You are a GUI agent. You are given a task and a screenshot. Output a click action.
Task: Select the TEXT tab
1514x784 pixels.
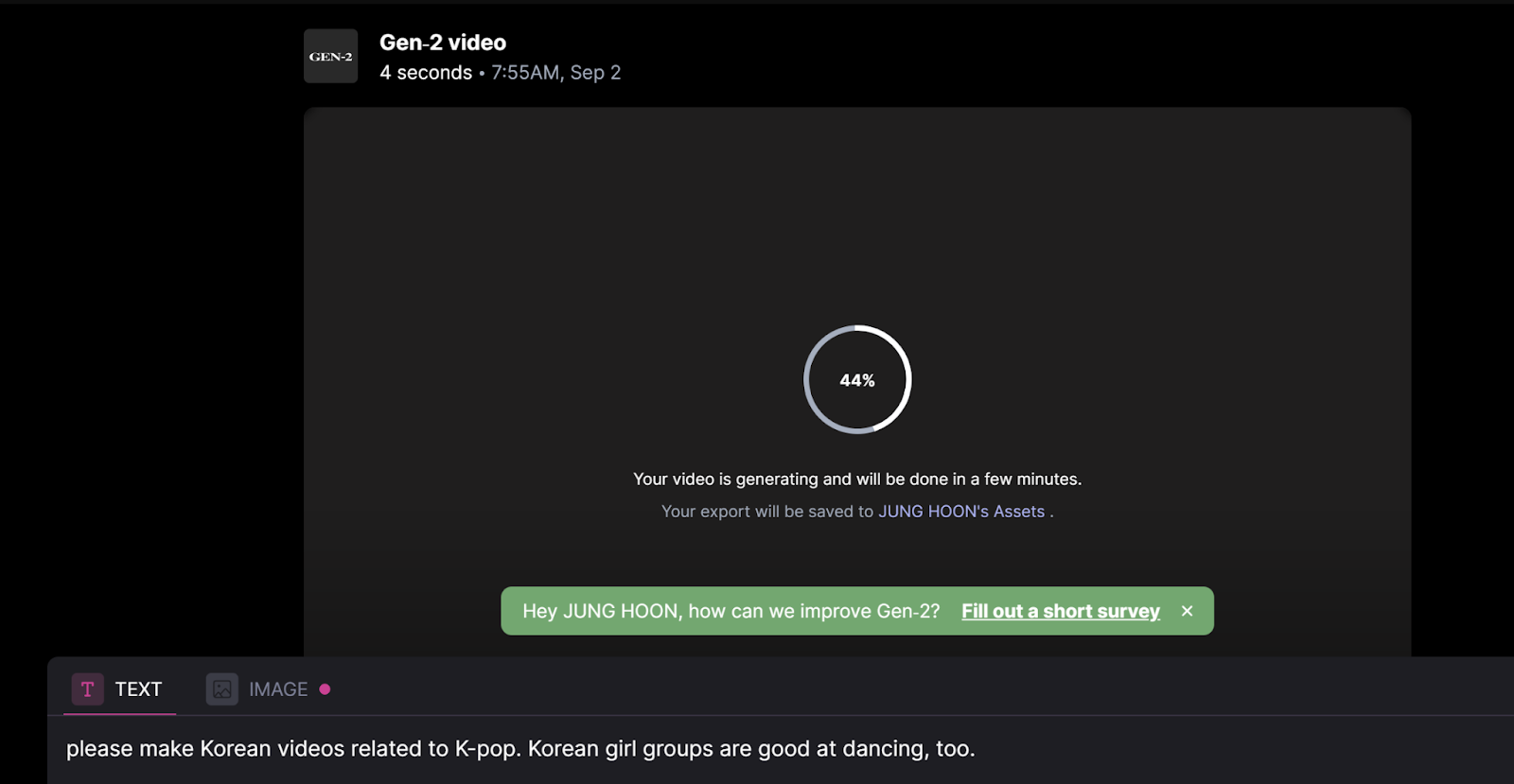[x=118, y=689]
